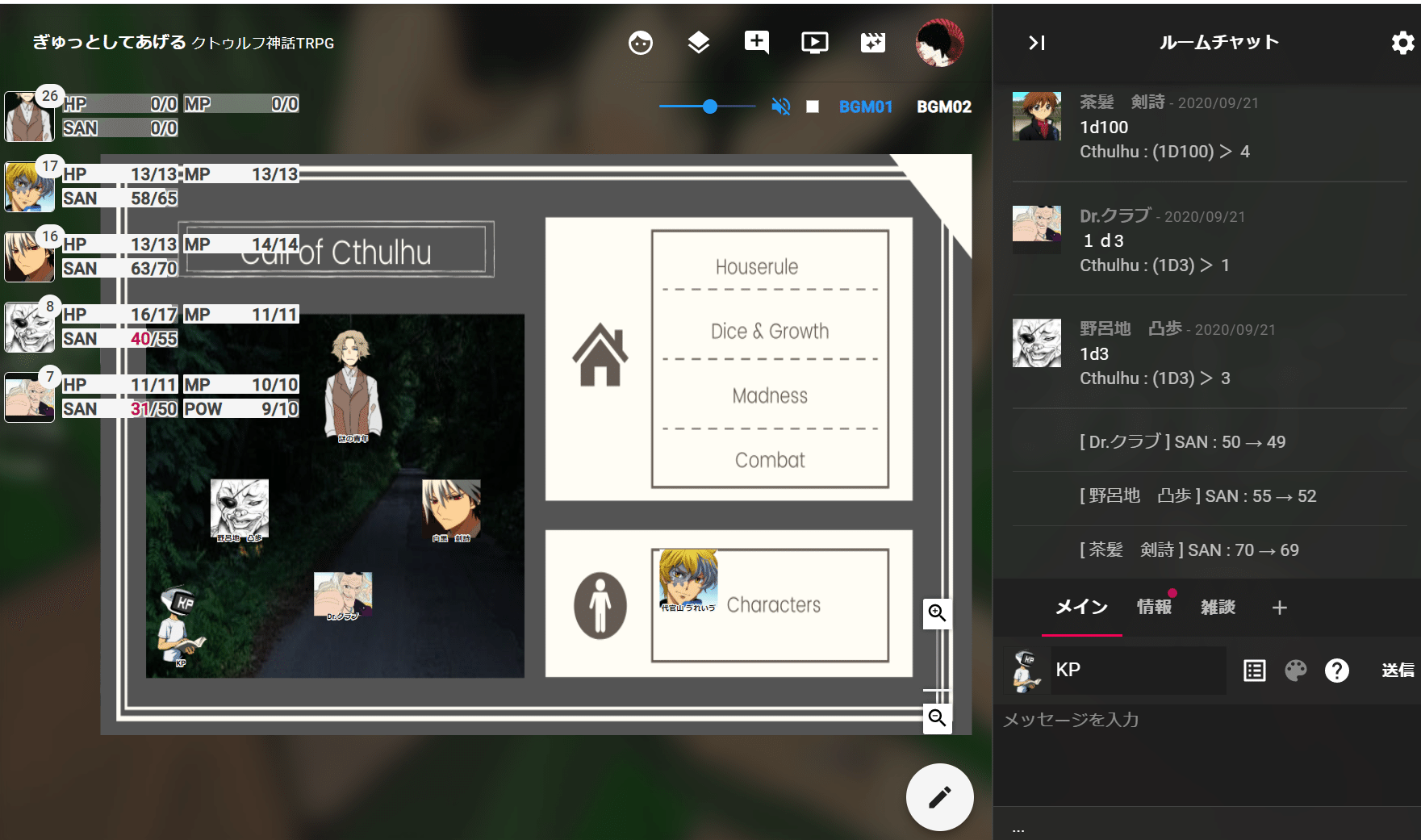Click the 野呂地 凸歩 map token
The height and width of the screenshot is (840, 1421).
click(240, 509)
